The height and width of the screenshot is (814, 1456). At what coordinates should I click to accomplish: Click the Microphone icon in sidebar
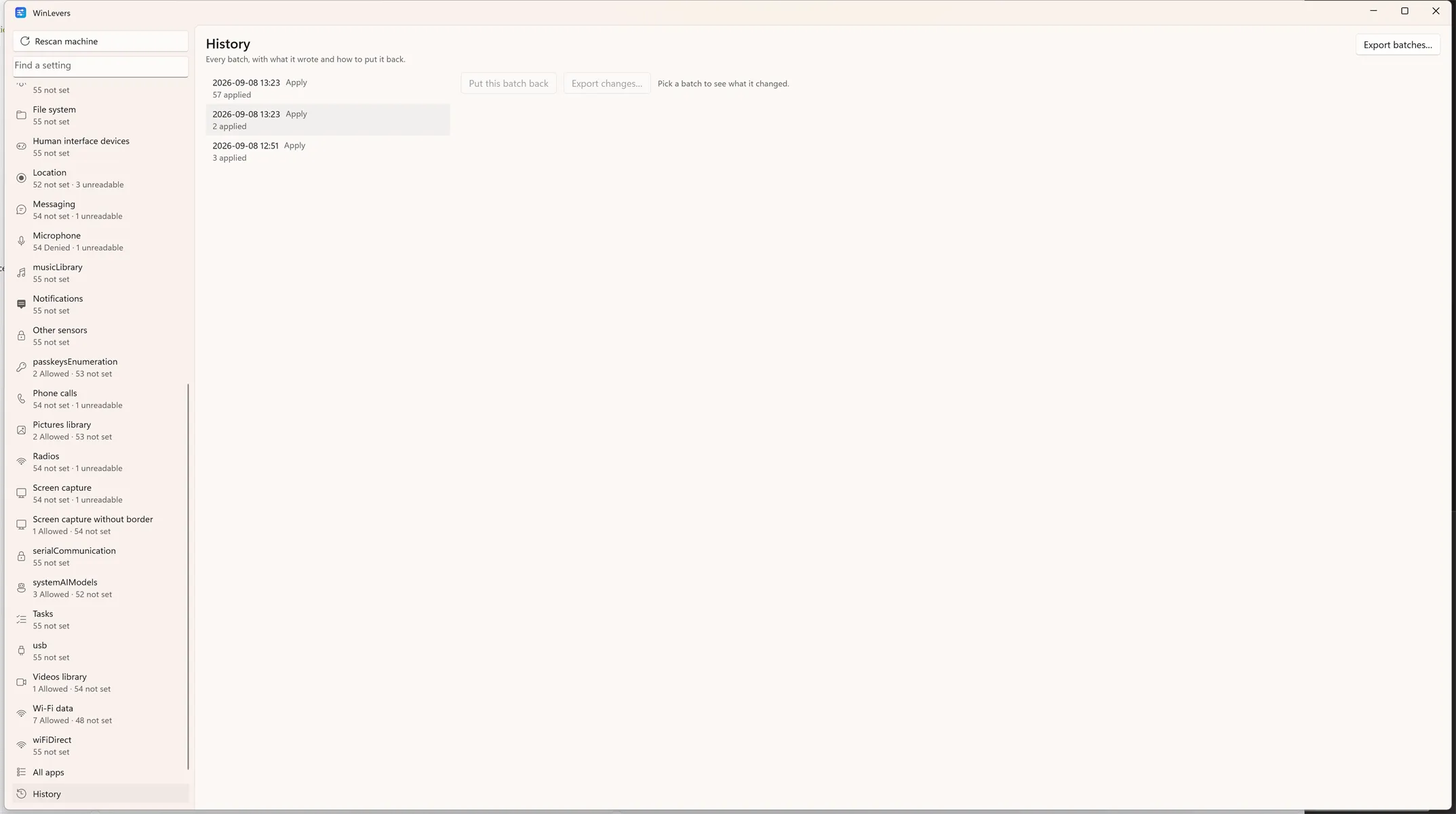[21, 241]
